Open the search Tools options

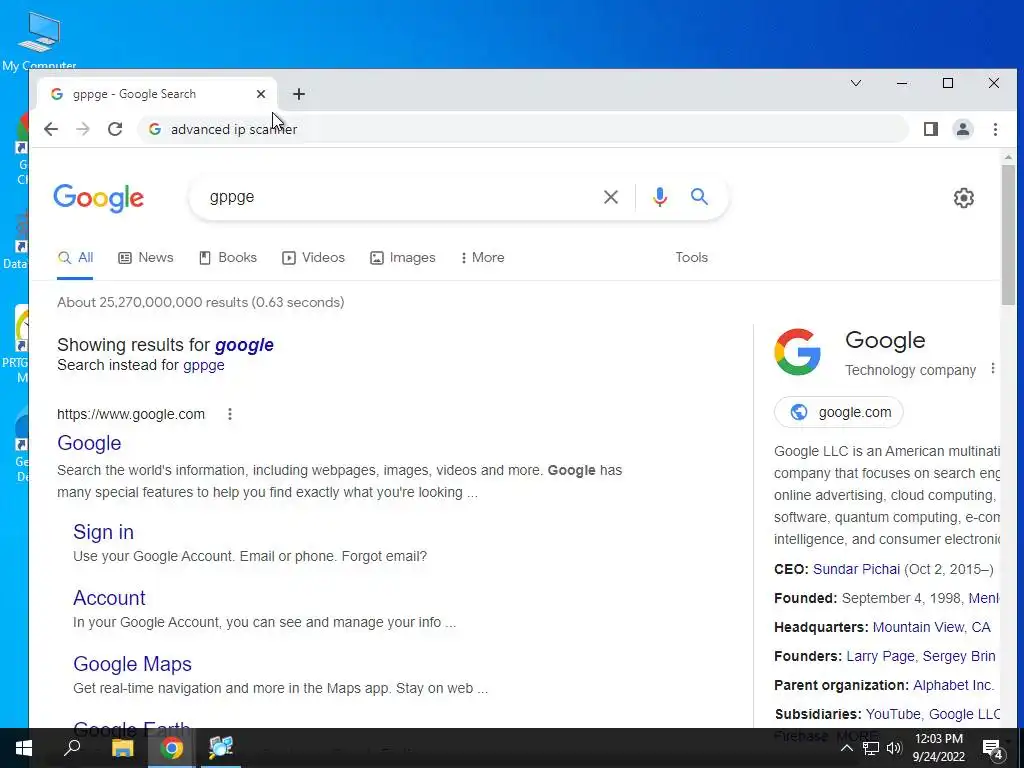(x=692, y=257)
